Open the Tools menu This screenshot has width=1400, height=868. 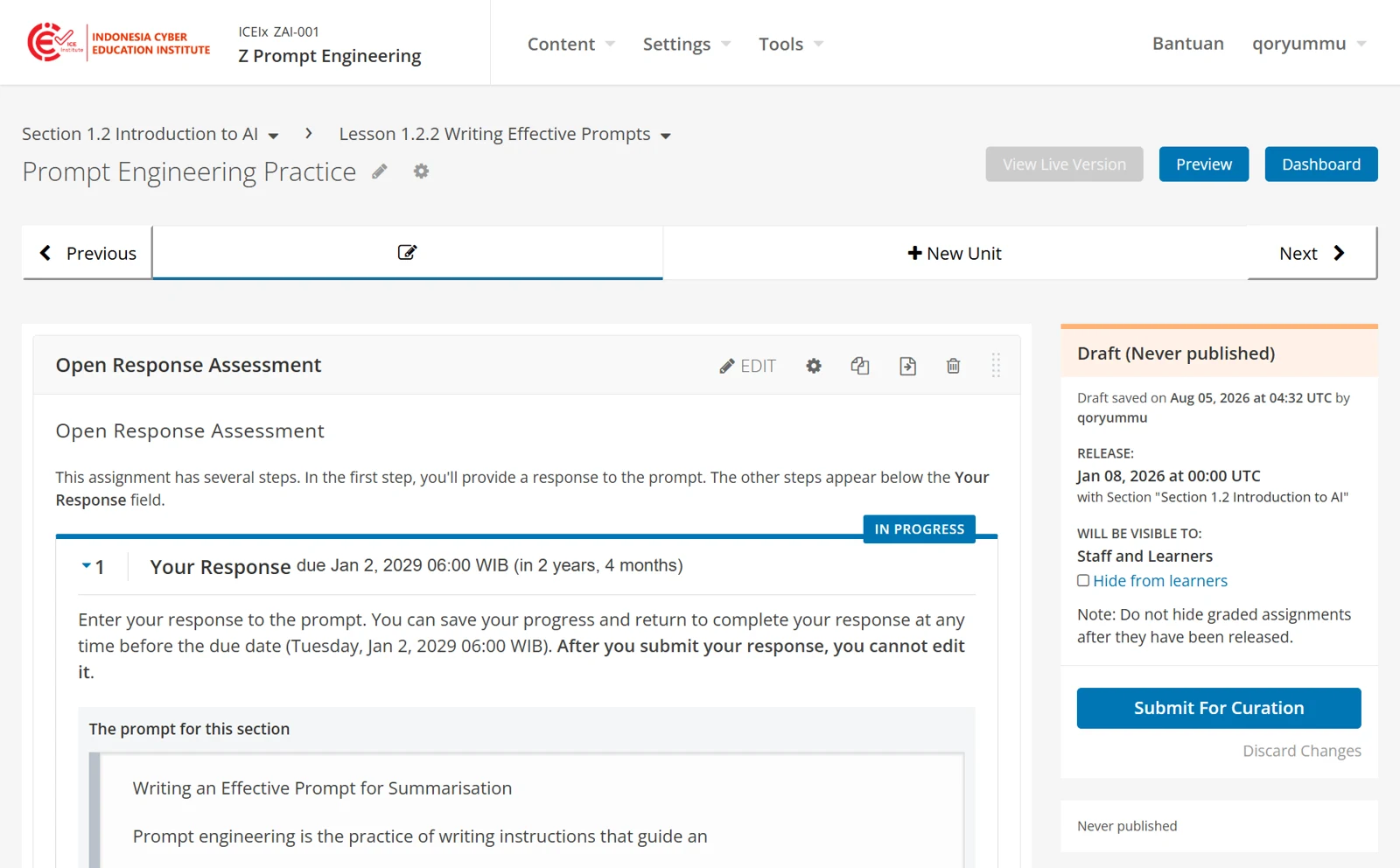click(791, 44)
